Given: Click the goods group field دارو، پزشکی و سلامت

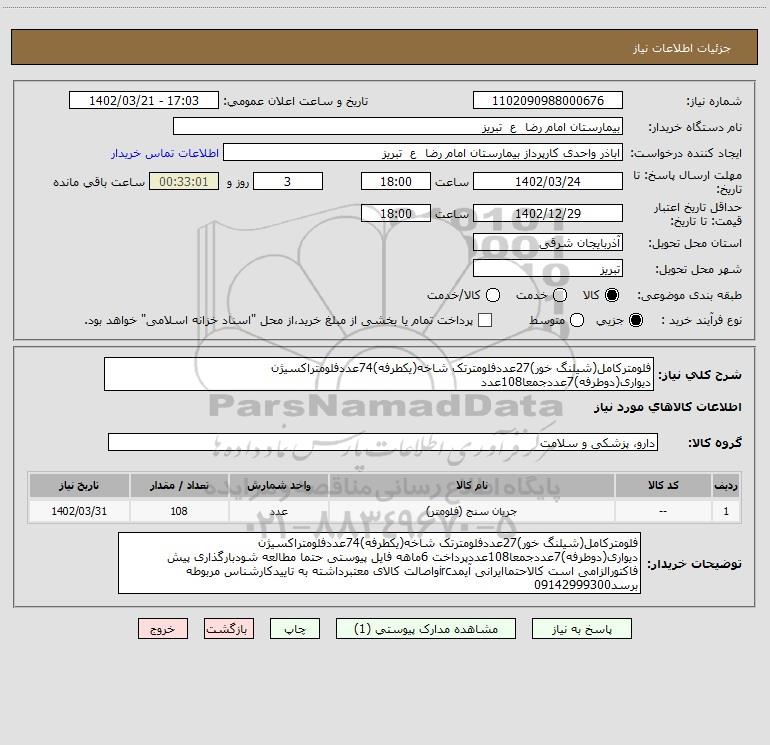Looking at the screenshot, I should click(x=383, y=442).
